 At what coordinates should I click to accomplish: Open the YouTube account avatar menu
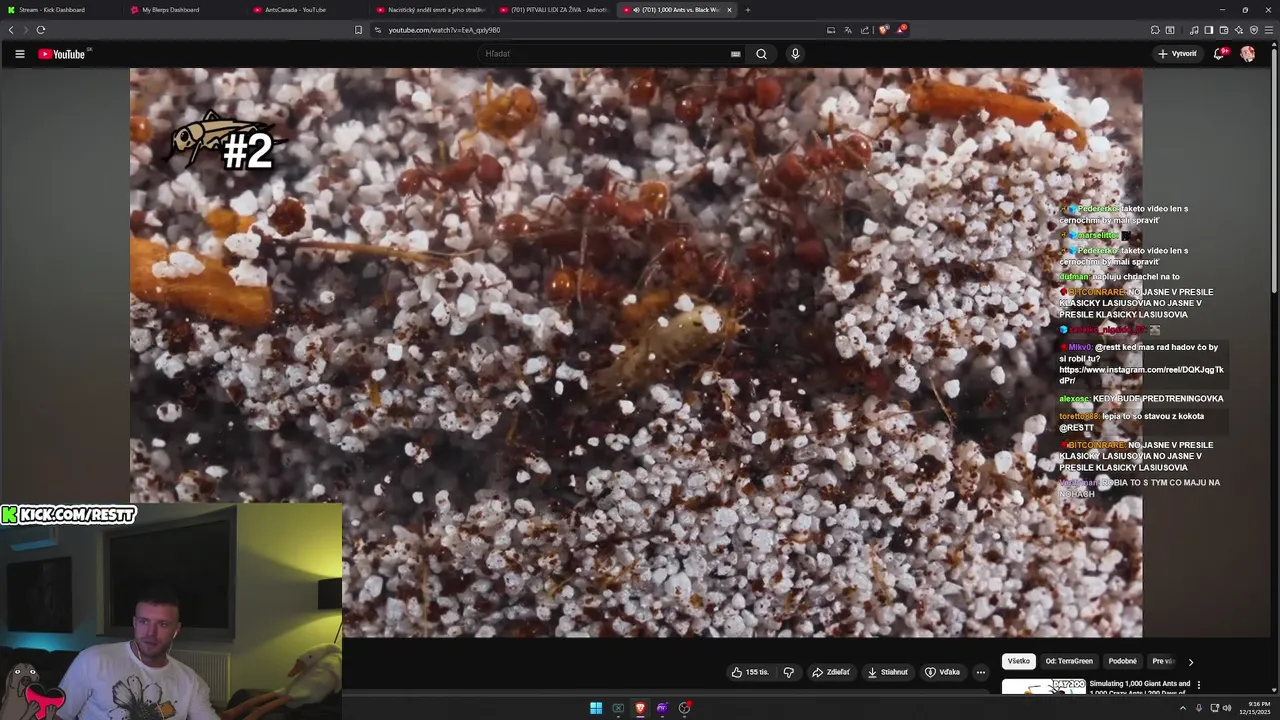coord(1247,54)
